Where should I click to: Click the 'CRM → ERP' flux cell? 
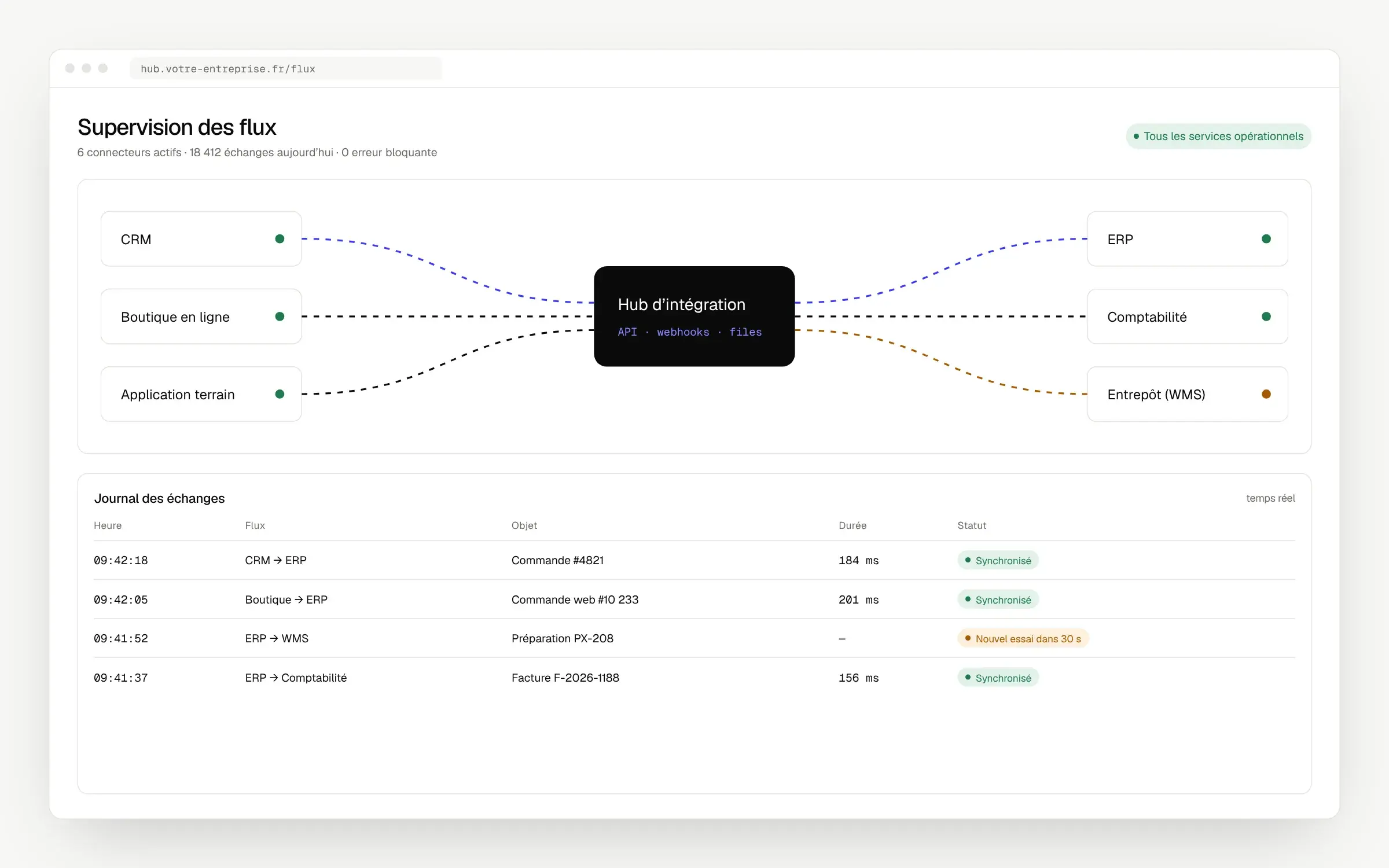(x=276, y=561)
